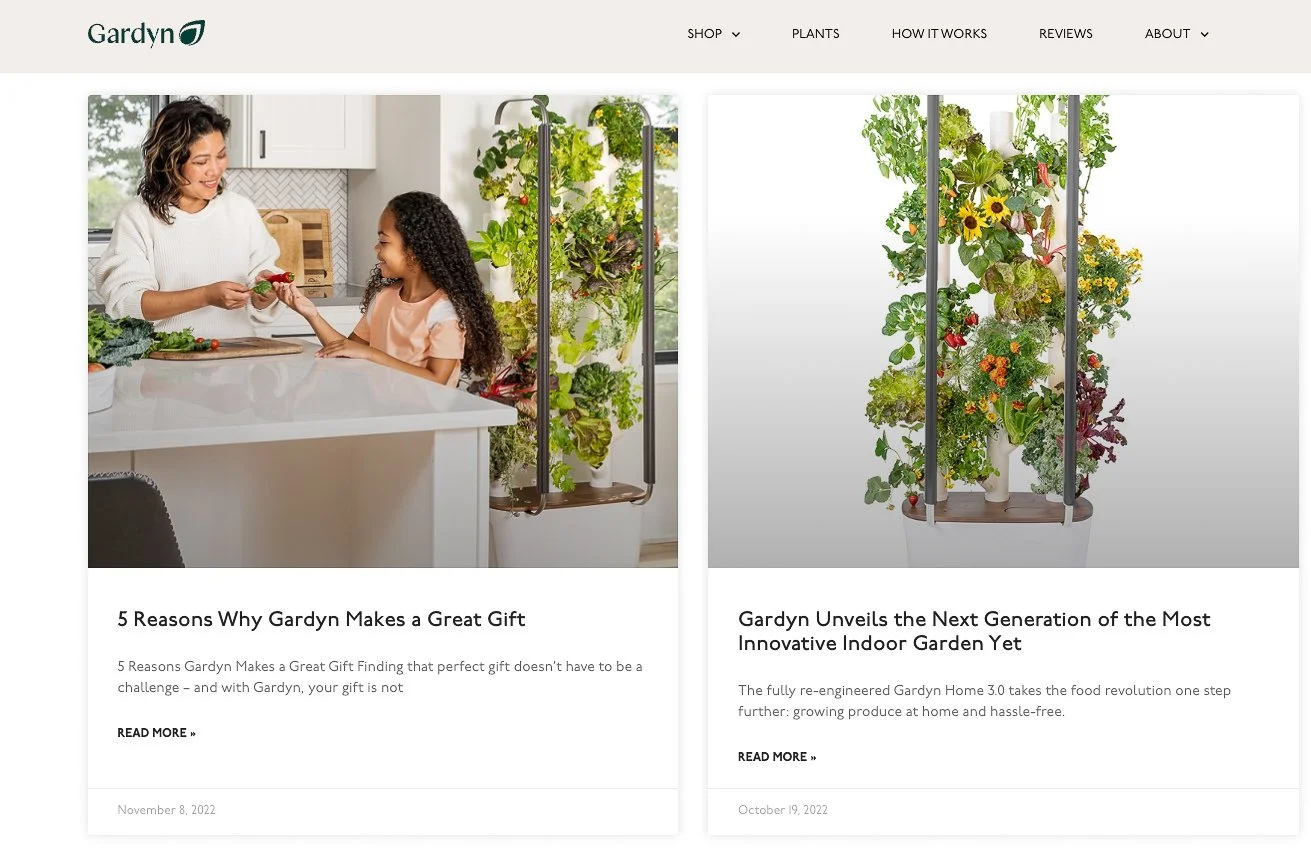The width and height of the screenshot is (1311, 855).
Task: Go to the PLANTS page
Action: 816,34
